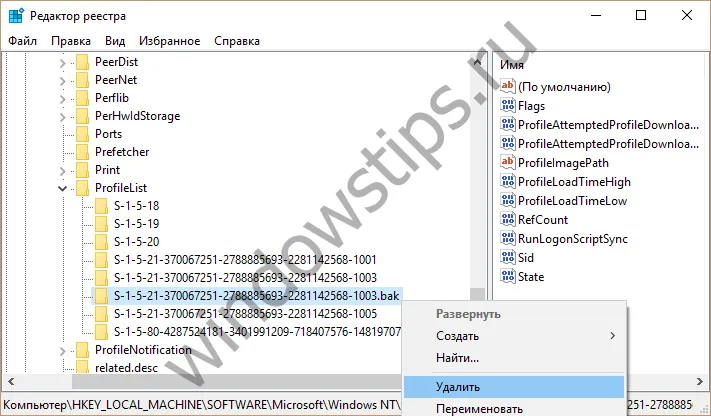Close the Registry Editor window
Viewport: 711px width, 416px height.
pyautogui.click(x=687, y=15)
